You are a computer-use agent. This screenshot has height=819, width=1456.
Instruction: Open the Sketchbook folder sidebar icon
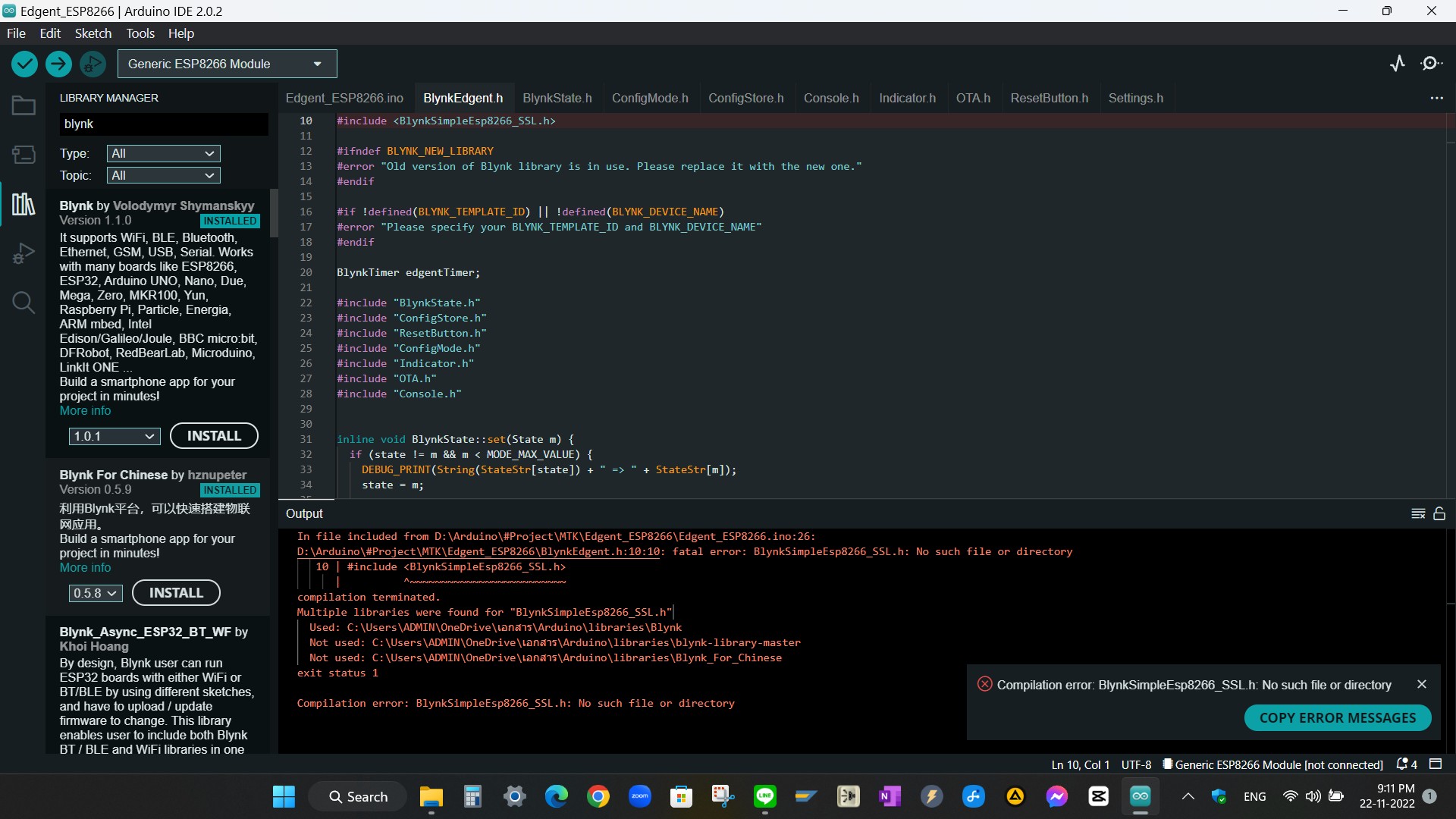24,105
